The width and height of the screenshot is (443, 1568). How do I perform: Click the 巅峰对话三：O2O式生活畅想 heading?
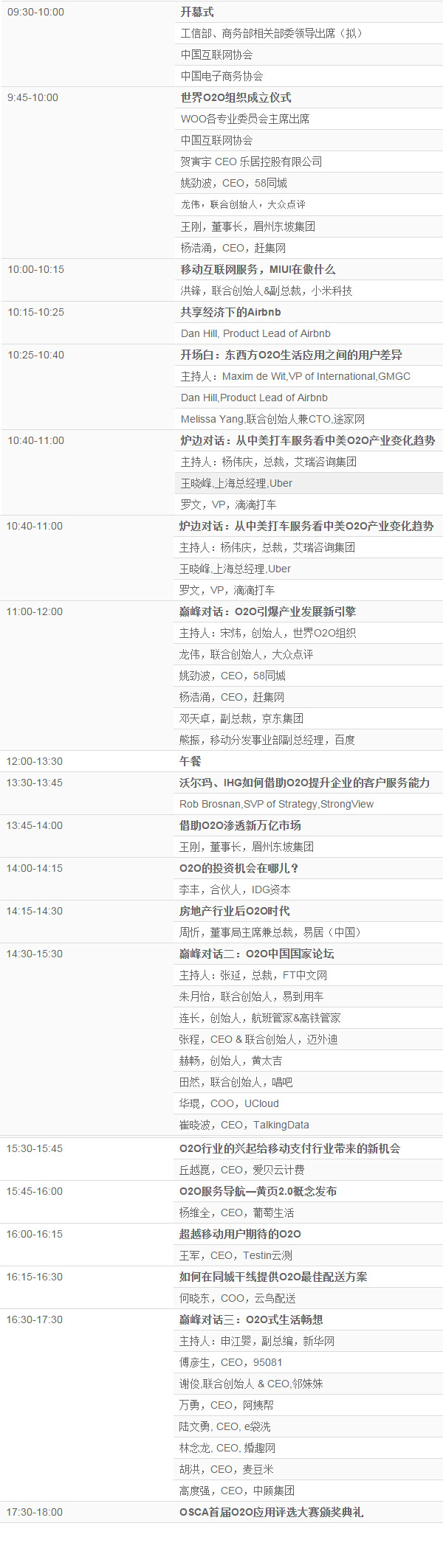[250, 1319]
